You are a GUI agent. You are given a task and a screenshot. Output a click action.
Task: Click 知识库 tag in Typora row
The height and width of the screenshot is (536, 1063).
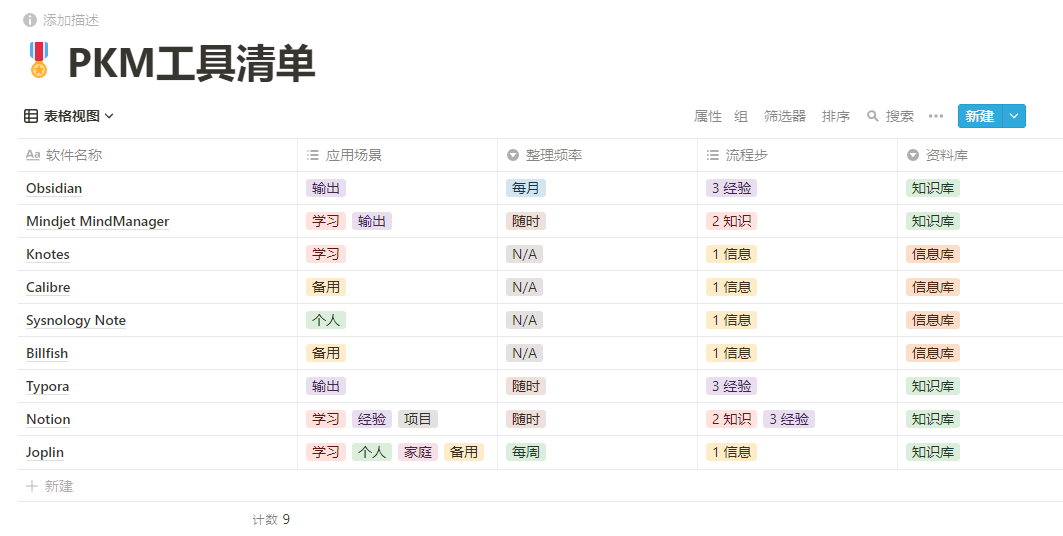(x=933, y=386)
